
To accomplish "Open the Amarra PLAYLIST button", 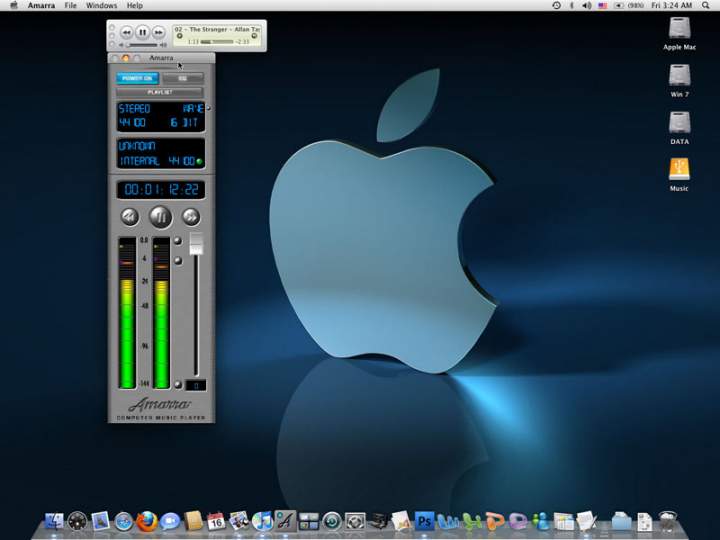I will 159,92.
